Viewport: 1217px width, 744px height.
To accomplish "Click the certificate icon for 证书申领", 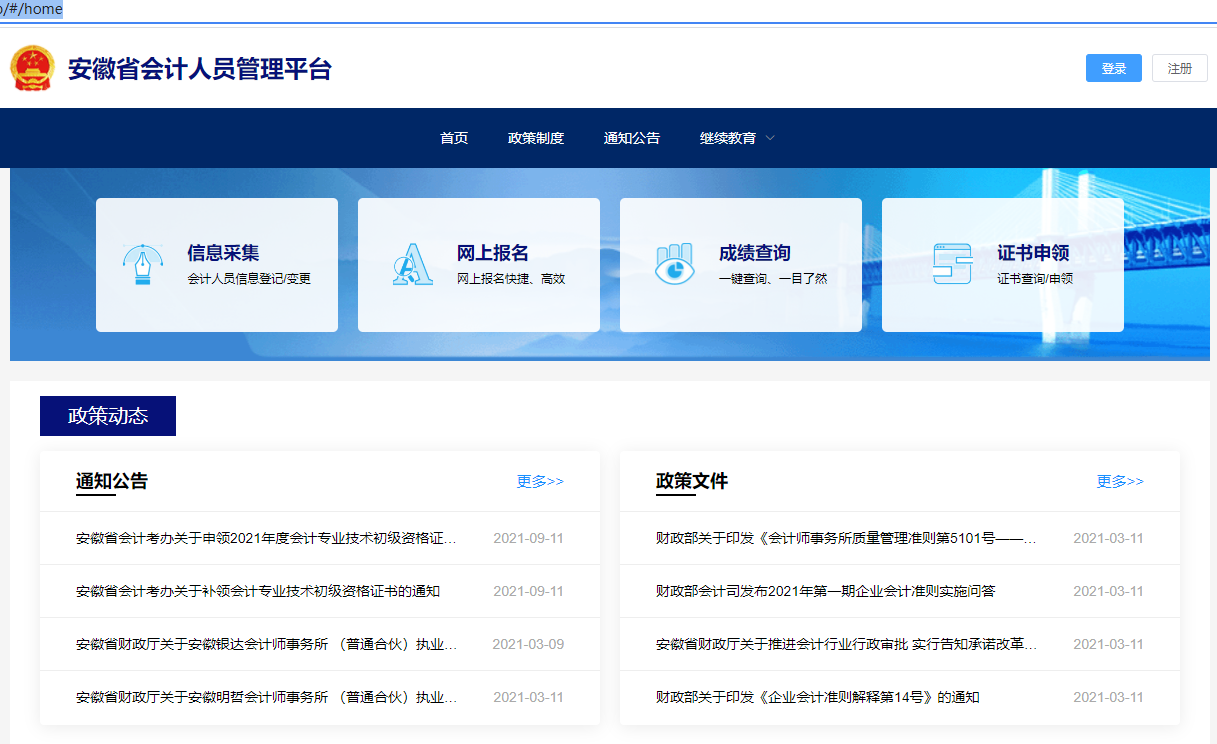I will click(x=951, y=265).
